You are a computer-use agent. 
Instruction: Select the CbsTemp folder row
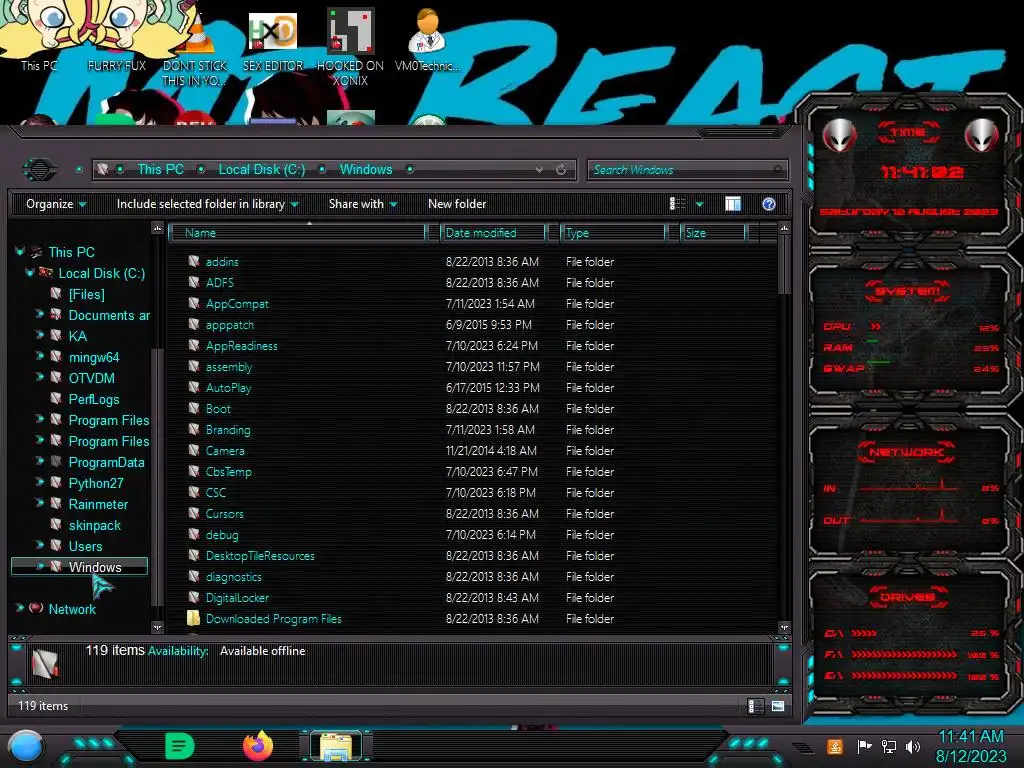(x=470, y=472)
